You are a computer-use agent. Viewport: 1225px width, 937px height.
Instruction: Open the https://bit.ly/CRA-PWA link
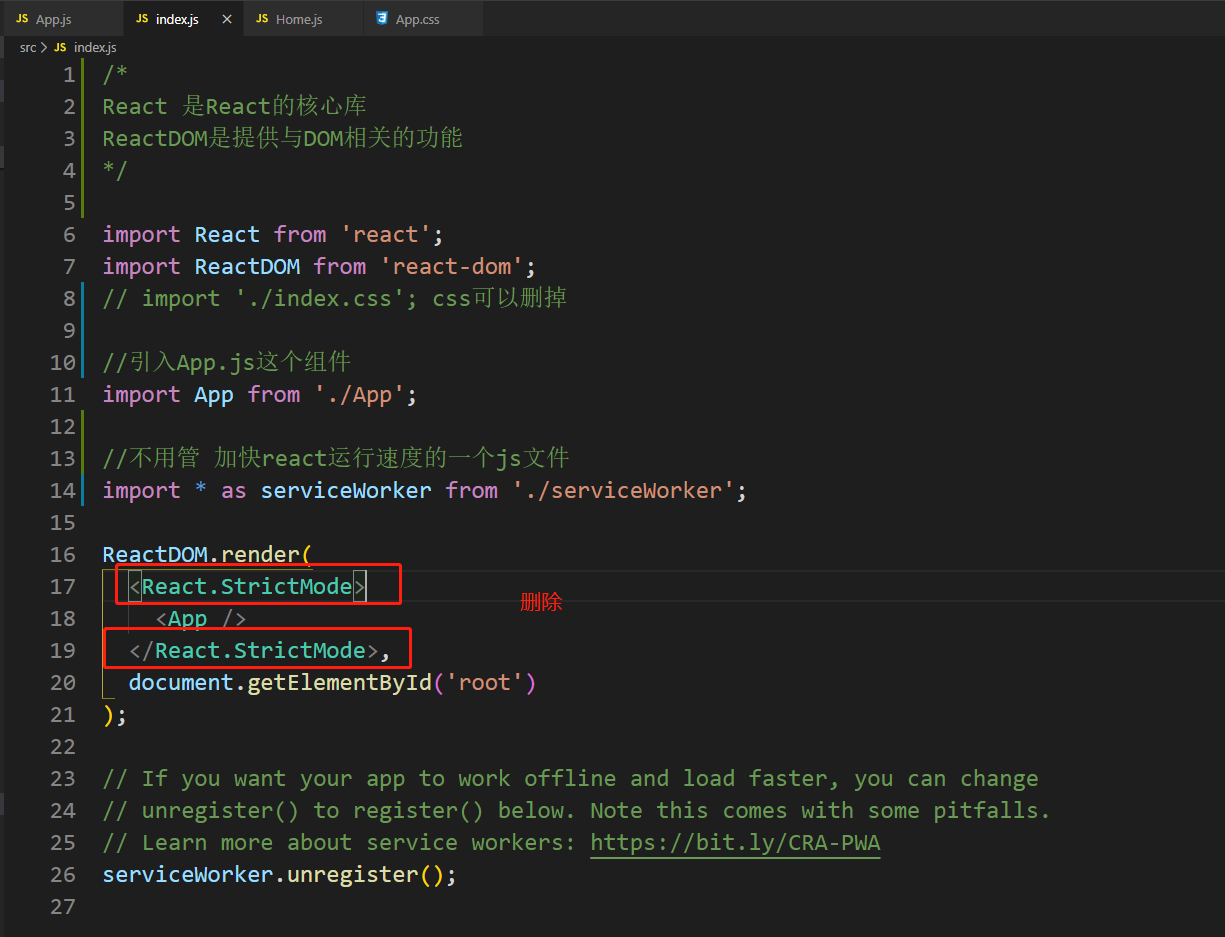click(735, 843)
